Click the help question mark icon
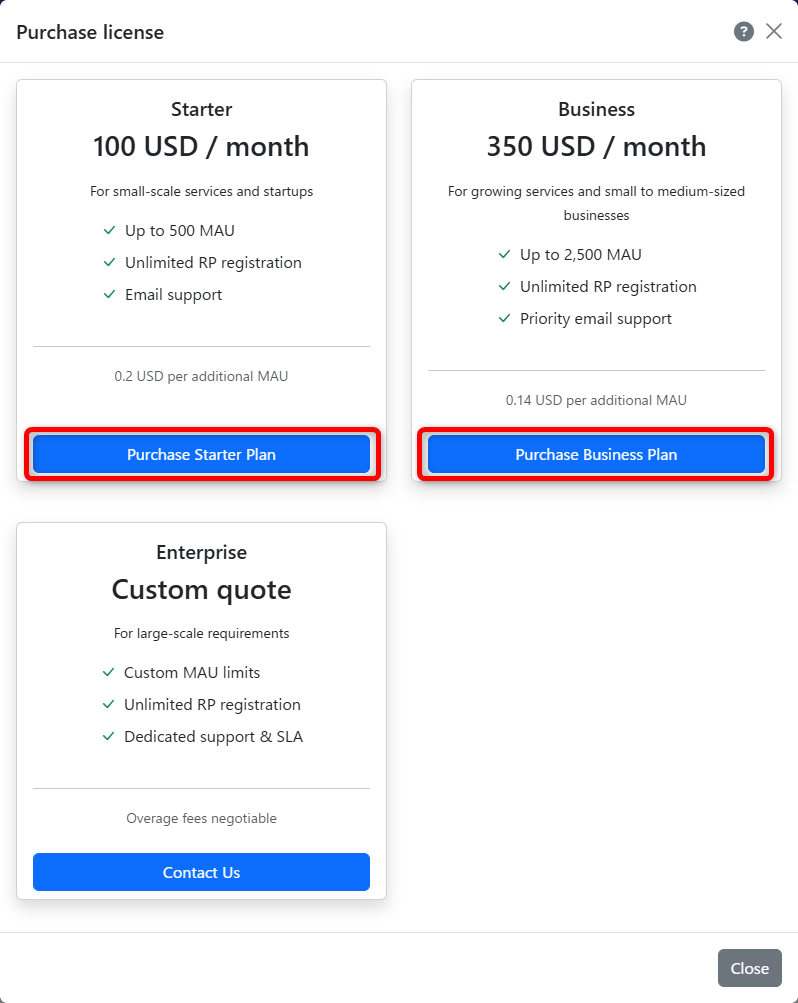The height and width of the screenshot is (1003, 798). [x=743, y=32]
